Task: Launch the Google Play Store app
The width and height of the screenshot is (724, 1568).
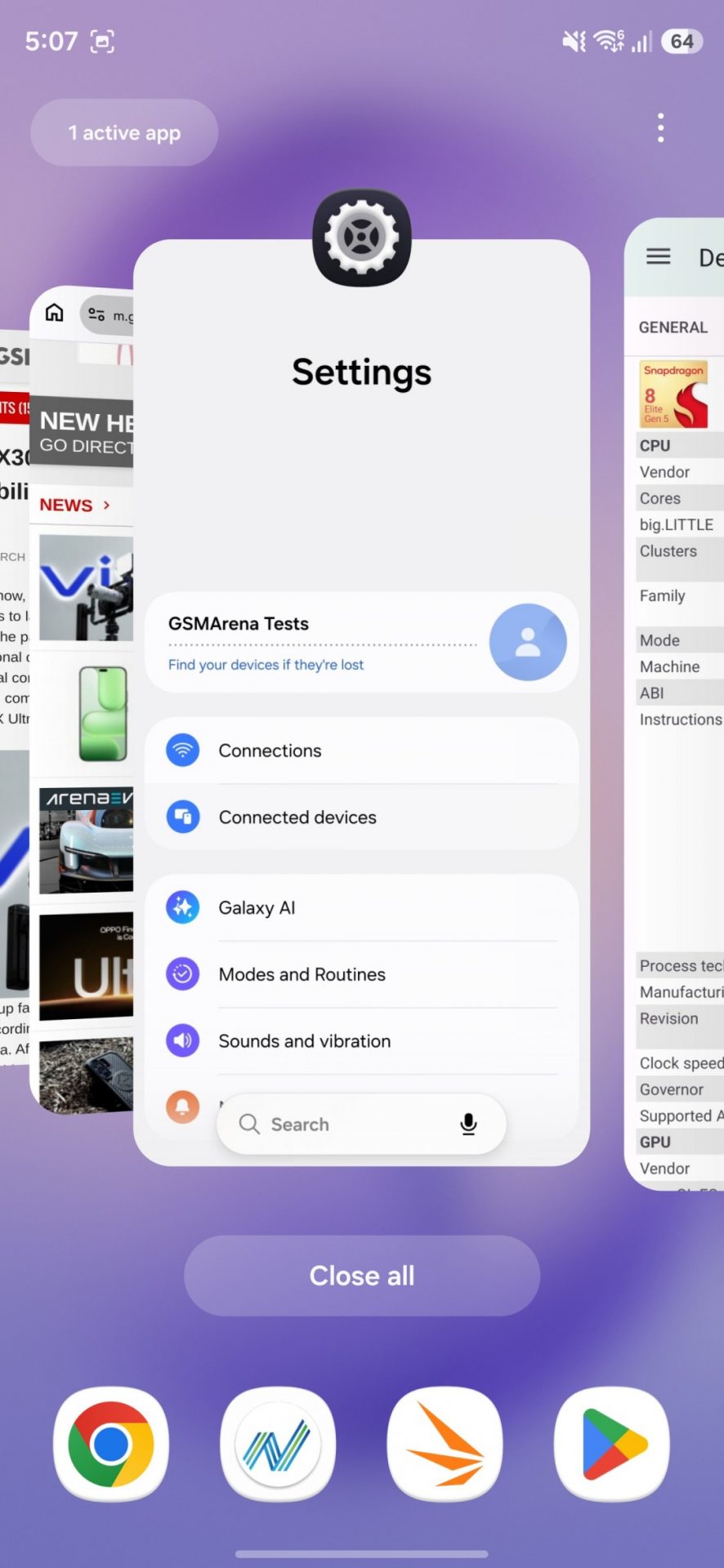Action: 612,1443
